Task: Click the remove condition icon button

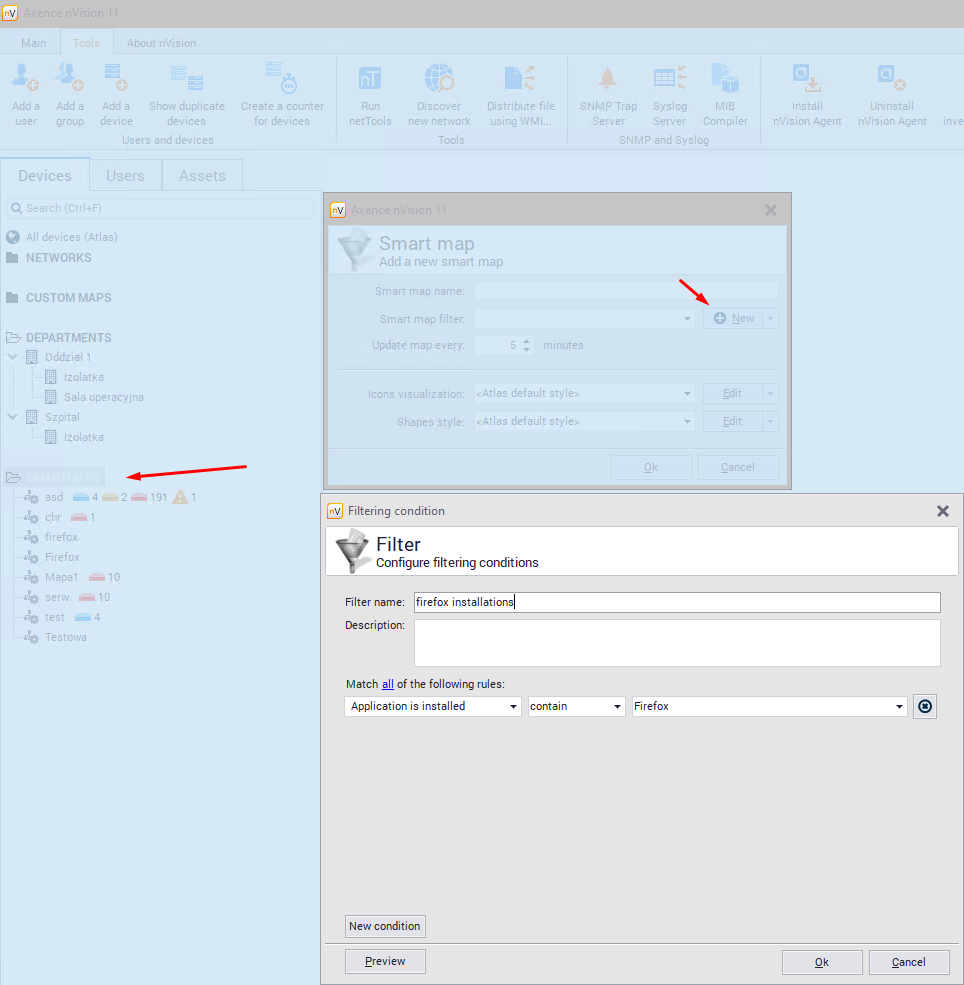Action: [x=925, y=707]
